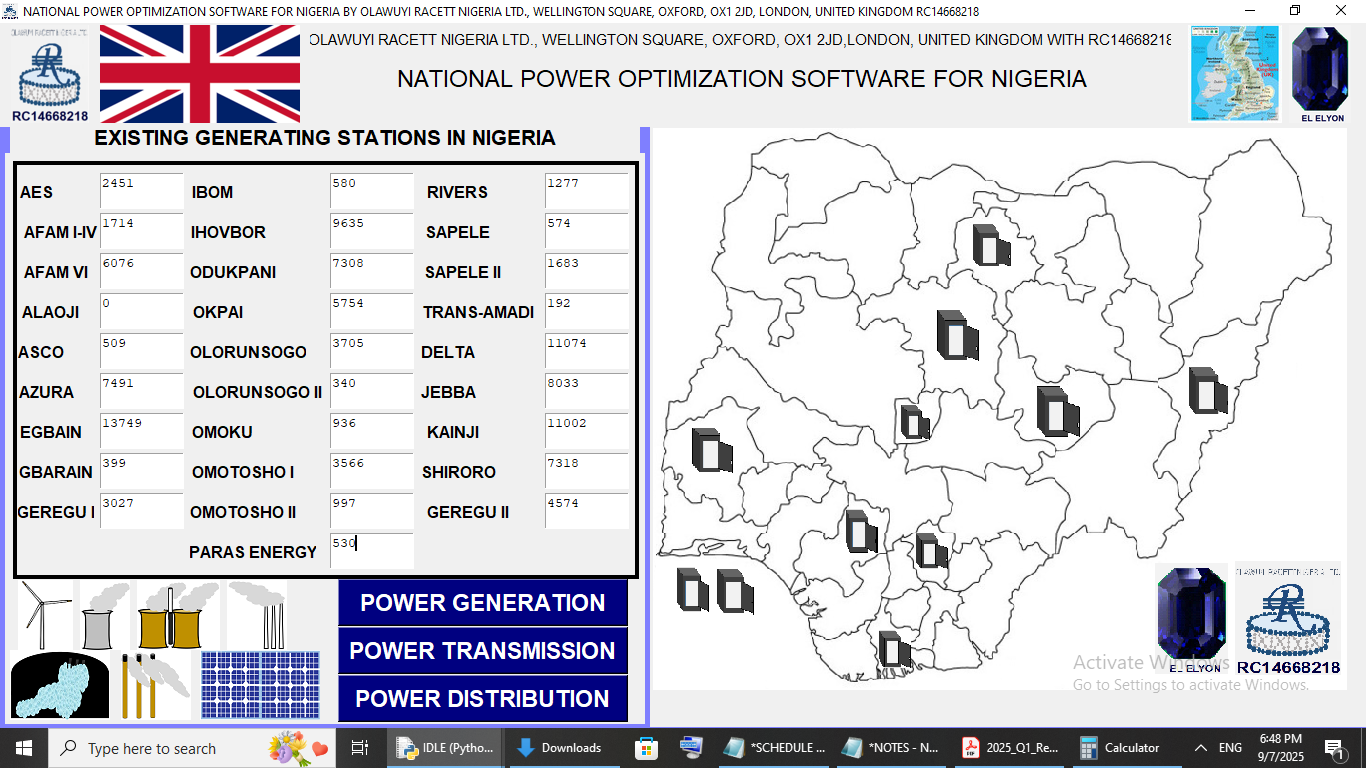Click the hydro dam reservoir icon
The width and height of the screenshot is (1366, 768).
[x=59, y=685]
